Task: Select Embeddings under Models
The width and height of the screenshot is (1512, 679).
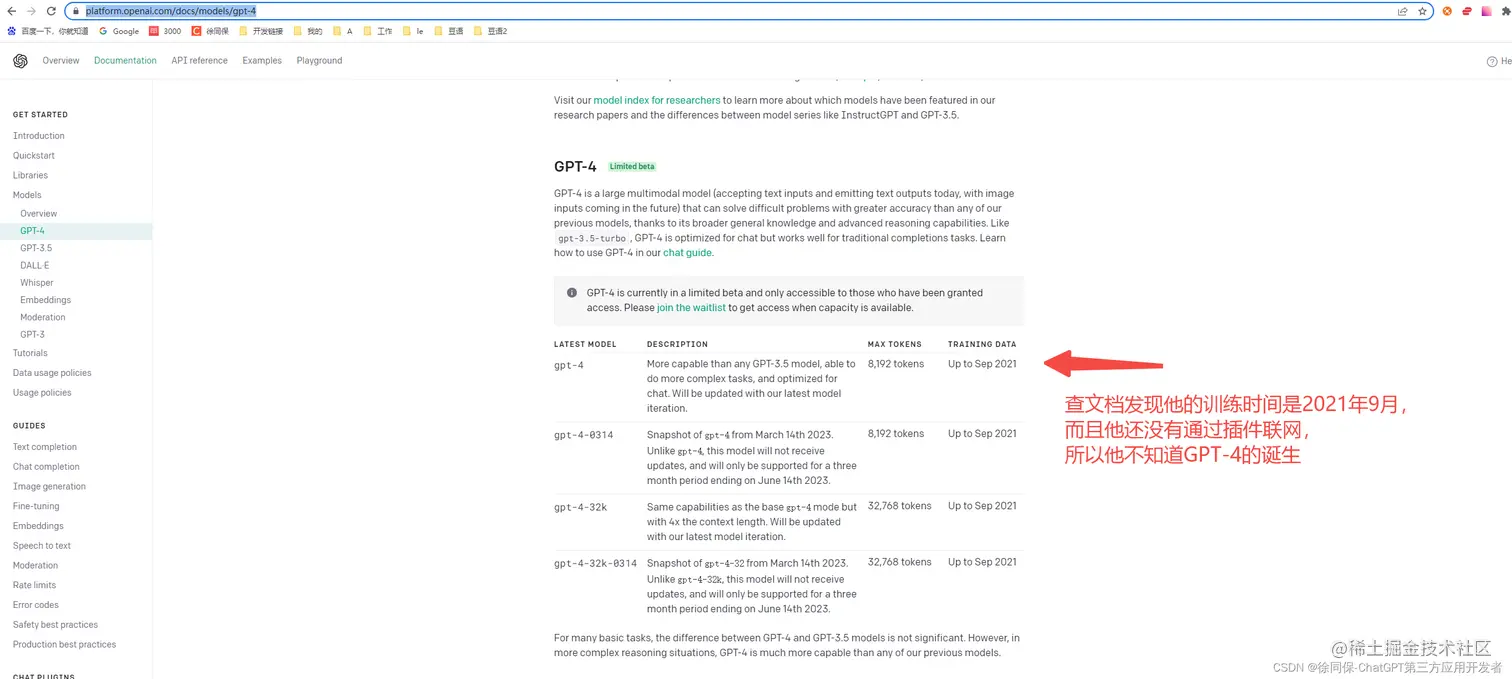Action: [45, 300]
